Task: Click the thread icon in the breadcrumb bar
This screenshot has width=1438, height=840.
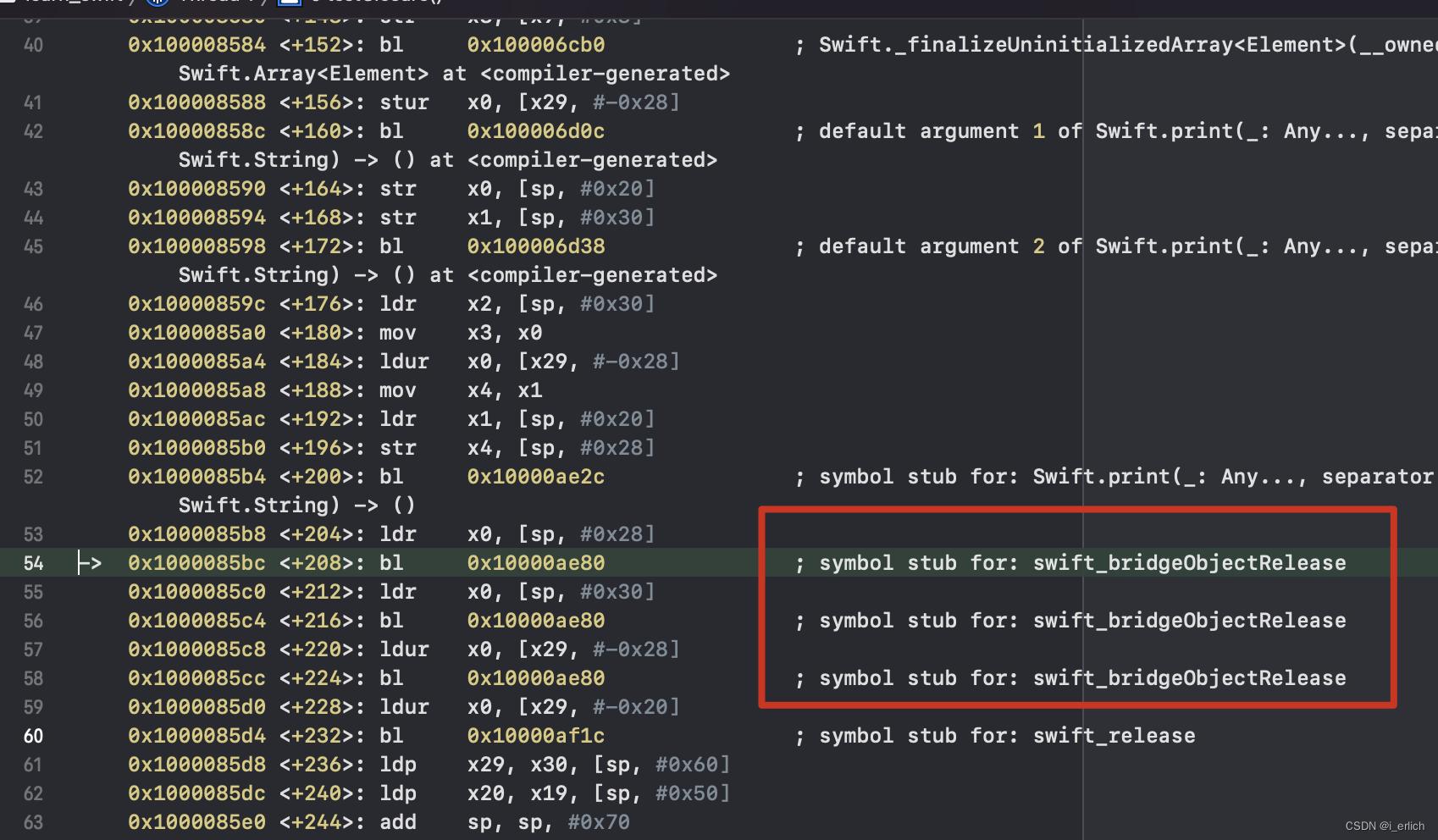Action: pyautogui.click(x=156, y=3)
